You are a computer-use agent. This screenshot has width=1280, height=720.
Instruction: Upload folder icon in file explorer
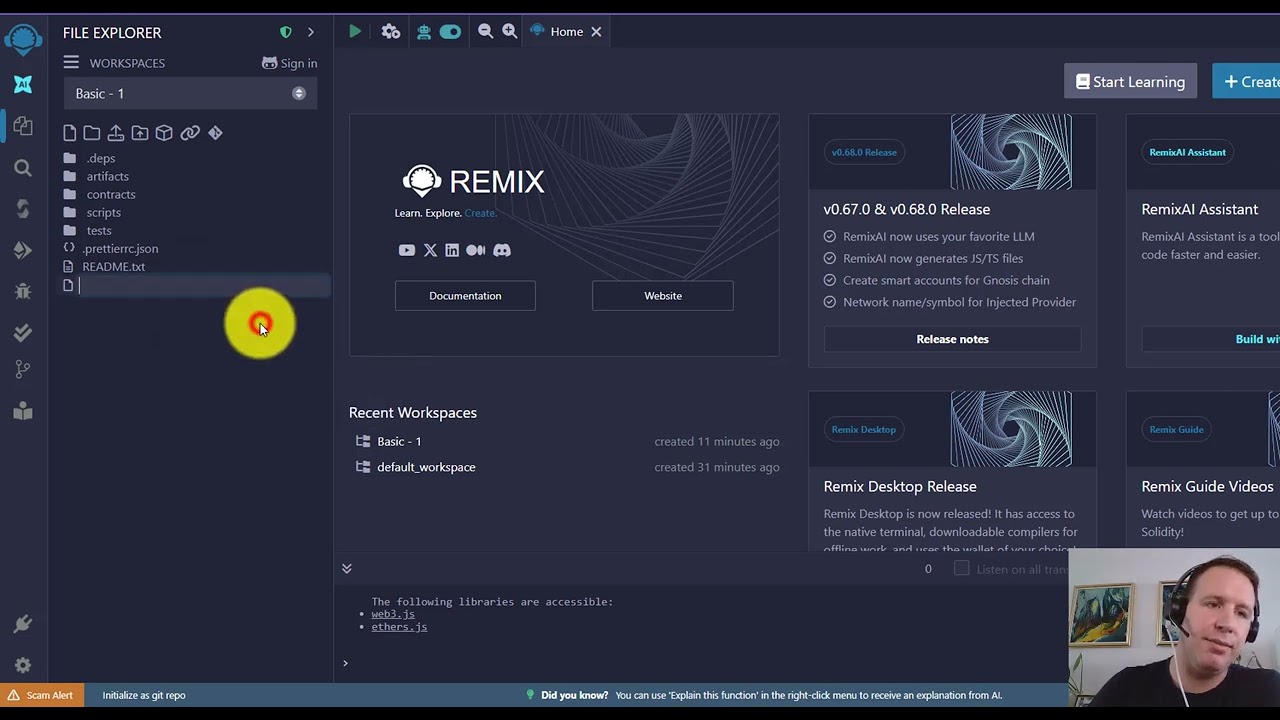click(140, 133)
